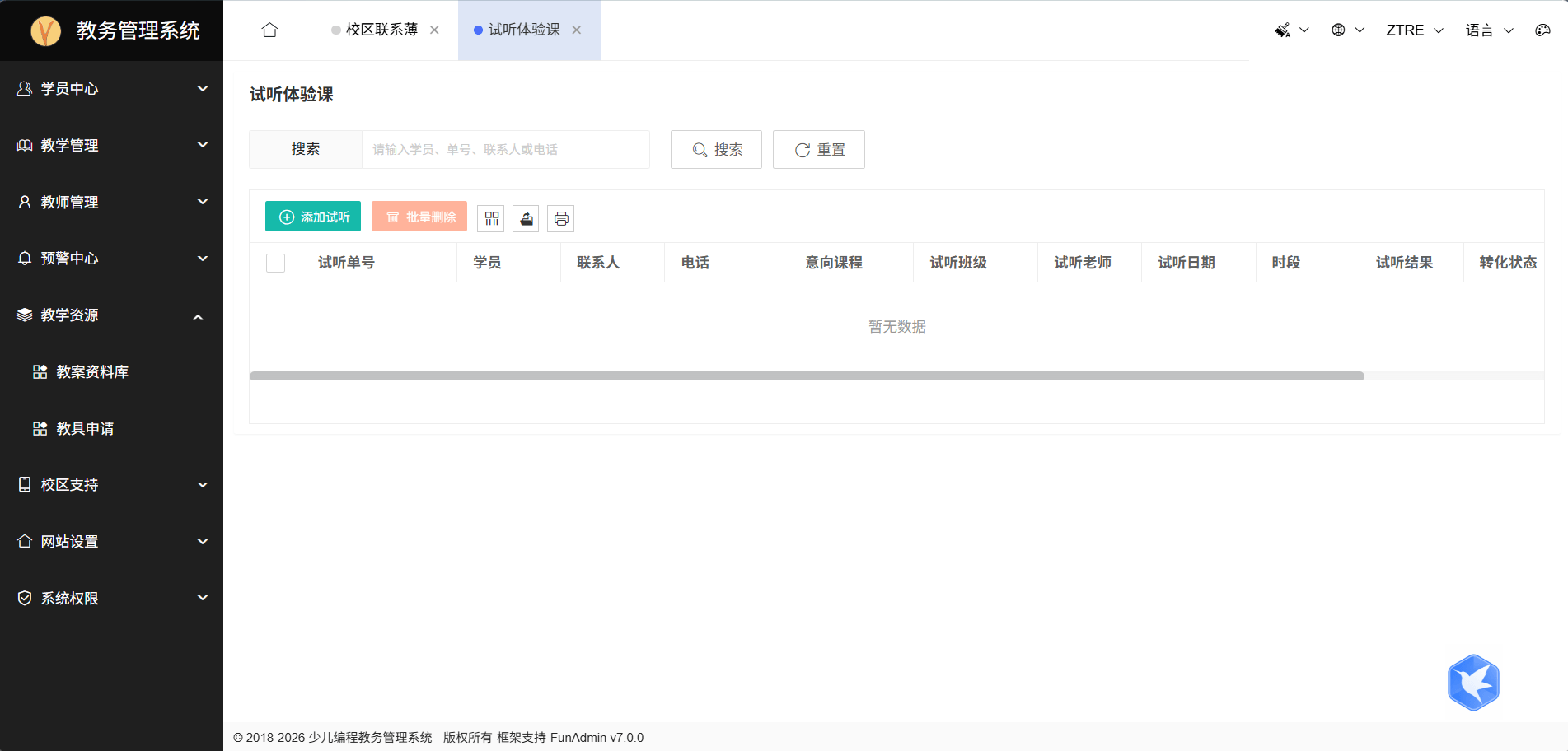Image resolution: width=1568 pixels, height=751 pixels.
Task: Focus the search input for 学员、单号
Action: 505,150
